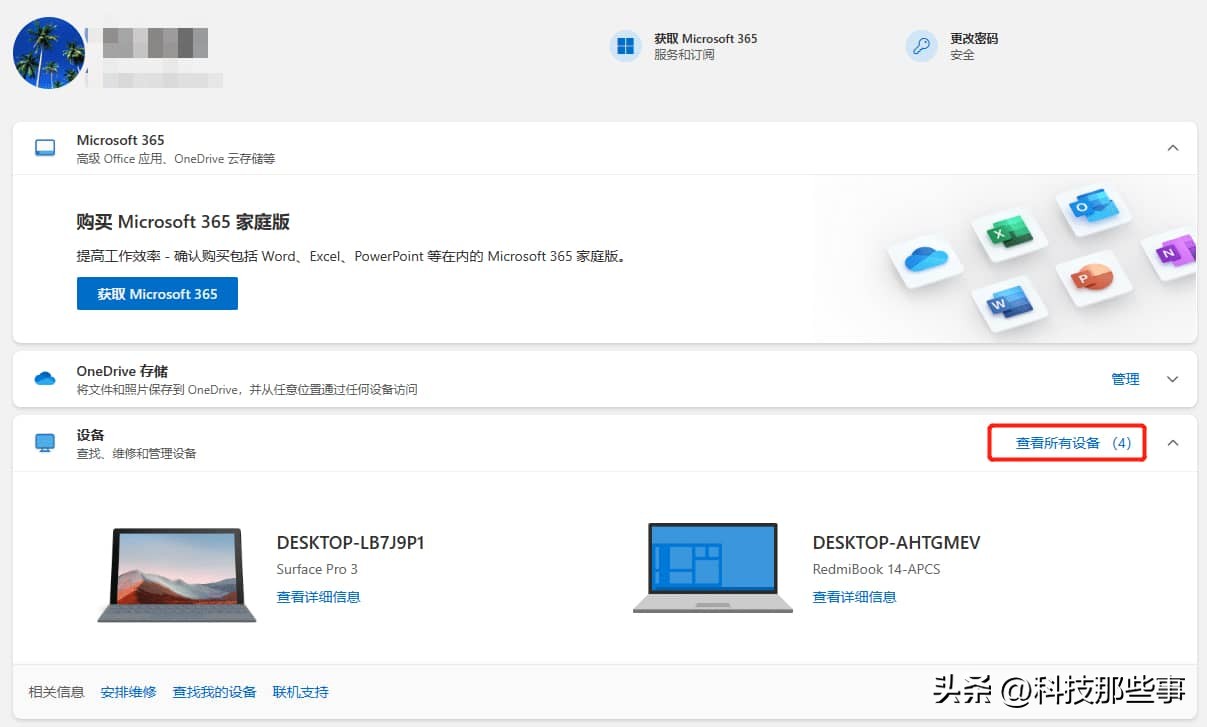Open the 管理 link for OneDrive storage

pos(1125,379)
